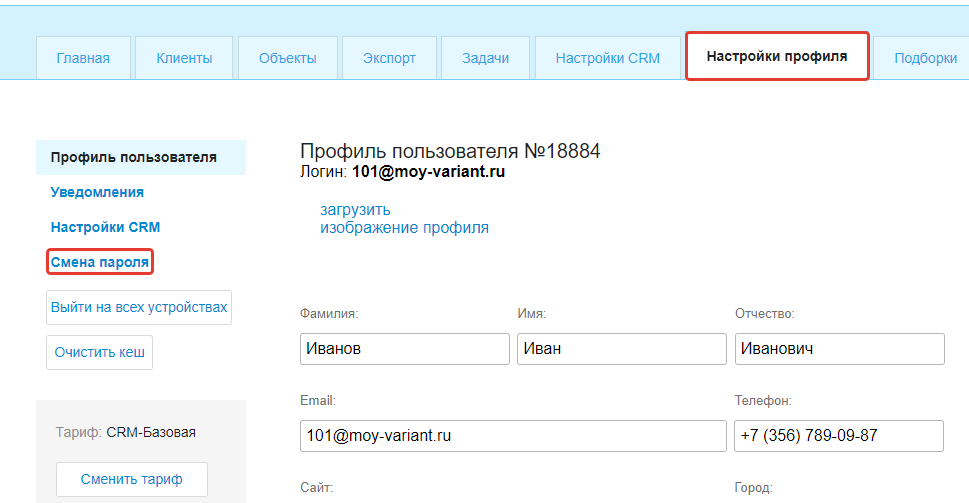Click the Телефон input field
Image resolution: width=969 pixels, height=503 pixels.
click(x=839, y=436)
